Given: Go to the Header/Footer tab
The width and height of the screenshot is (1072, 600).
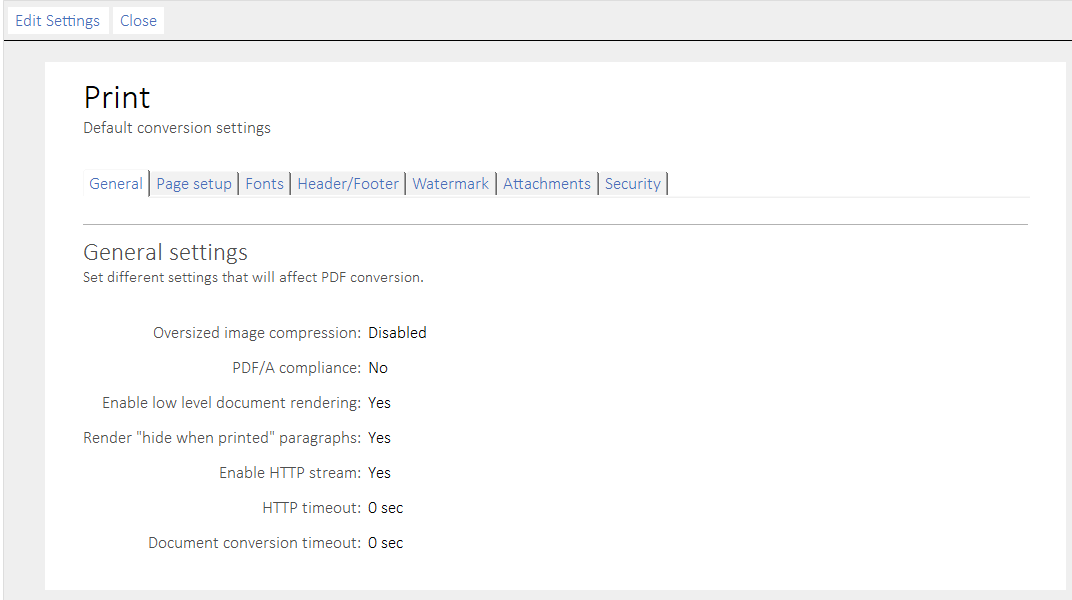Looking at the screenshot, I should 348,184.
